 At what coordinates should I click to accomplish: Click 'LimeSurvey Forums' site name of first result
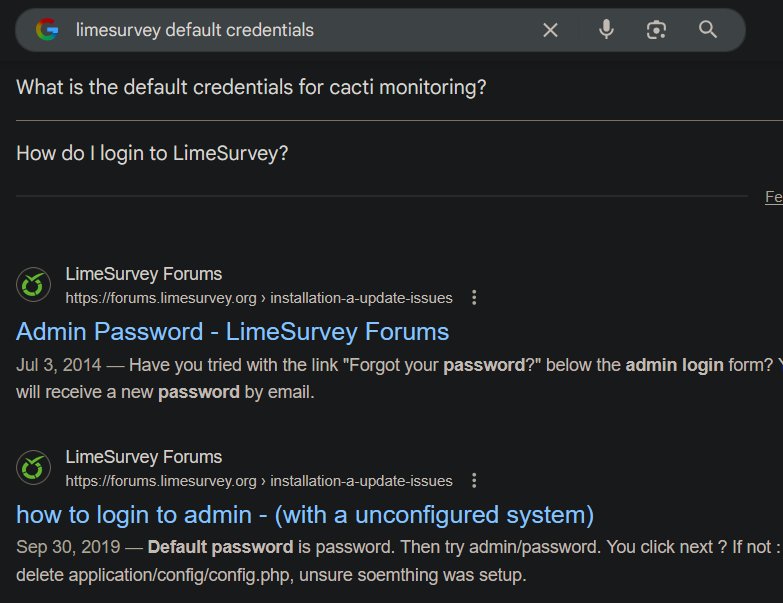point(144,274)
